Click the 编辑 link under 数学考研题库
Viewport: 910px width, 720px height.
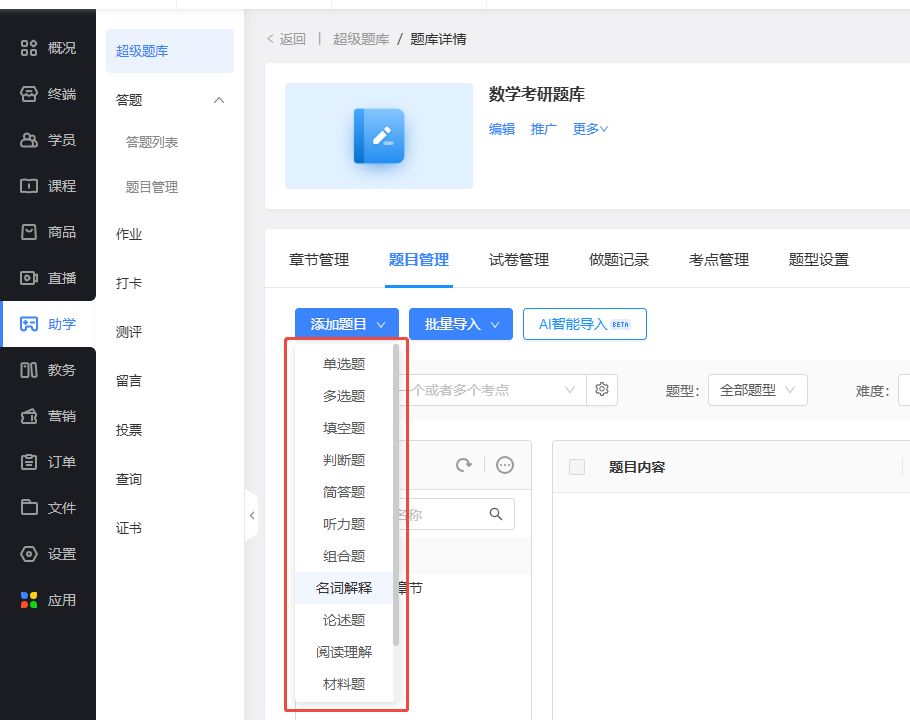tap(502, 129)
